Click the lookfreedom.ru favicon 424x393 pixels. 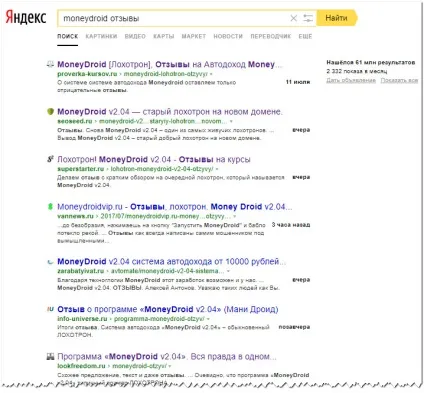(x=50, y=357)
